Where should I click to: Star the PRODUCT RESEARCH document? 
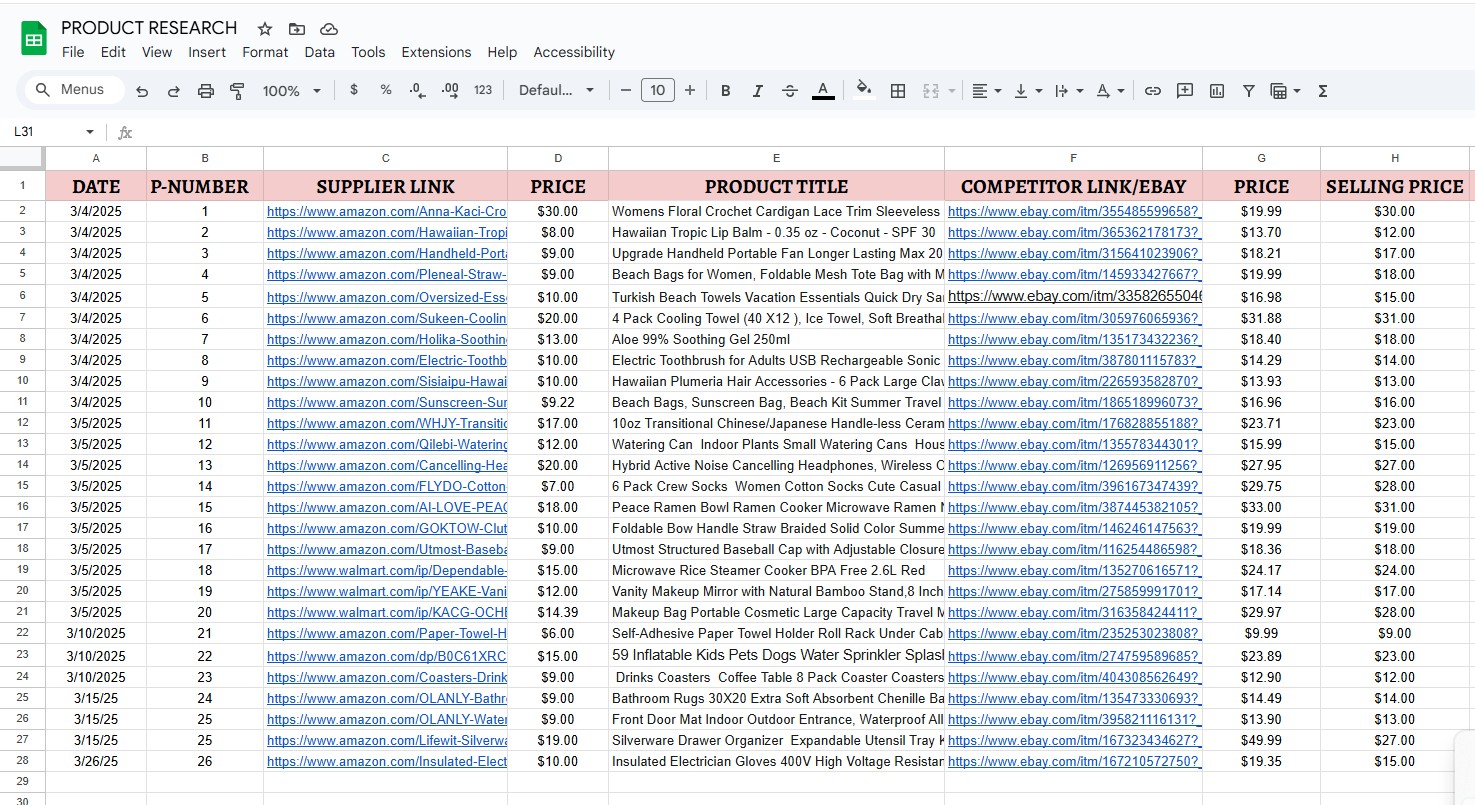(265, 29)
